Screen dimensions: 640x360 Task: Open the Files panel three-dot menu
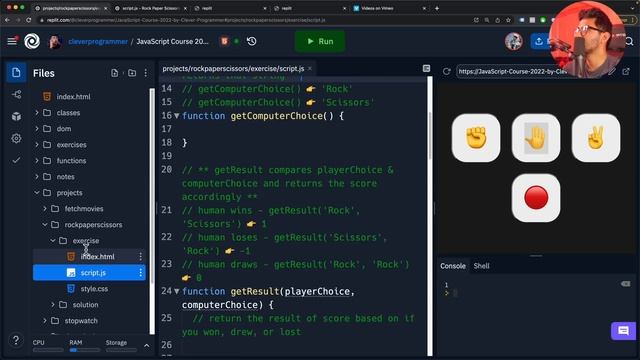click(146, 73)
